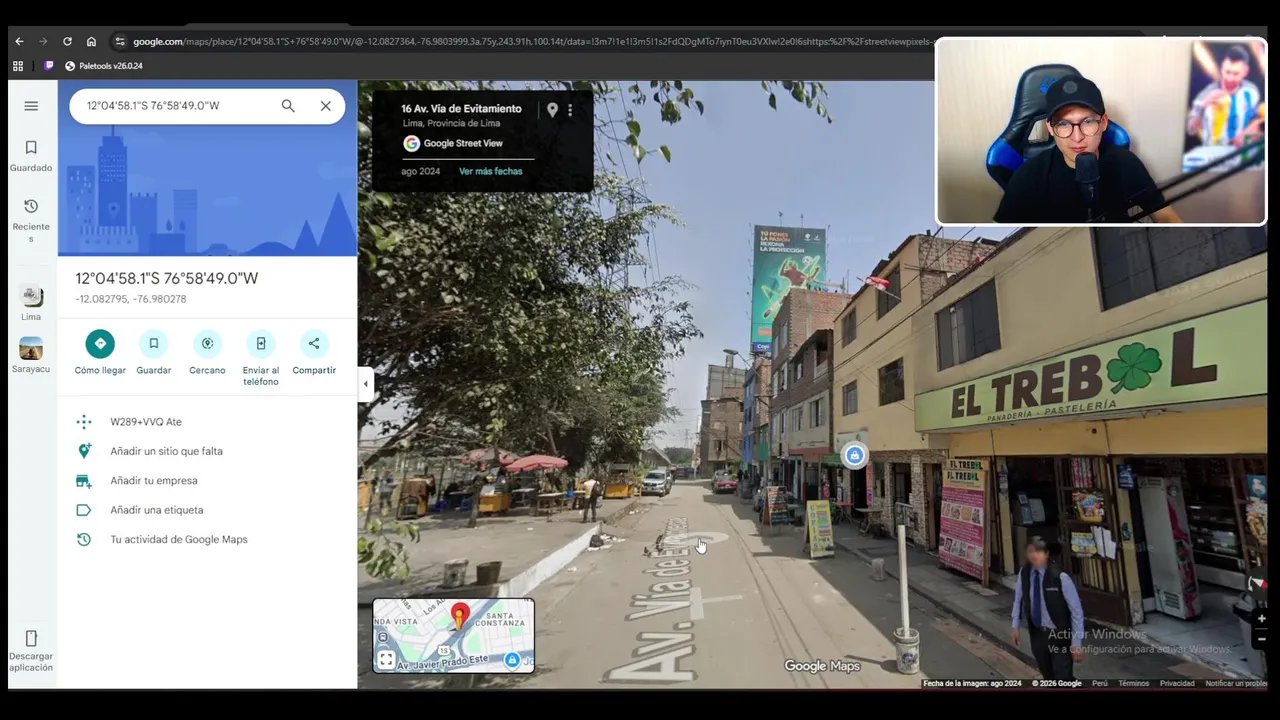Click the Privacidad footer link
1280x720 pixels.
(x=1177, y=684)
